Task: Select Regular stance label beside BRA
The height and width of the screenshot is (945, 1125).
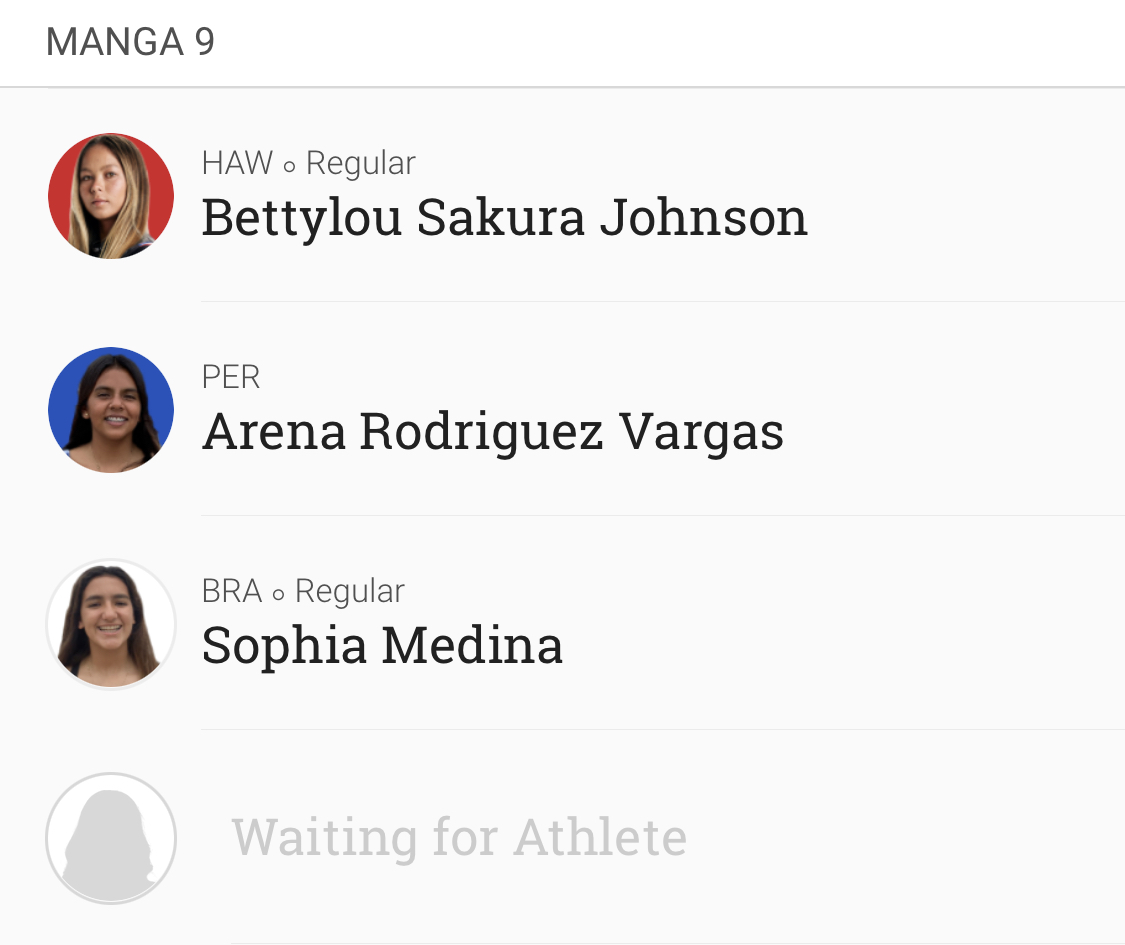Action: (350, 593)
